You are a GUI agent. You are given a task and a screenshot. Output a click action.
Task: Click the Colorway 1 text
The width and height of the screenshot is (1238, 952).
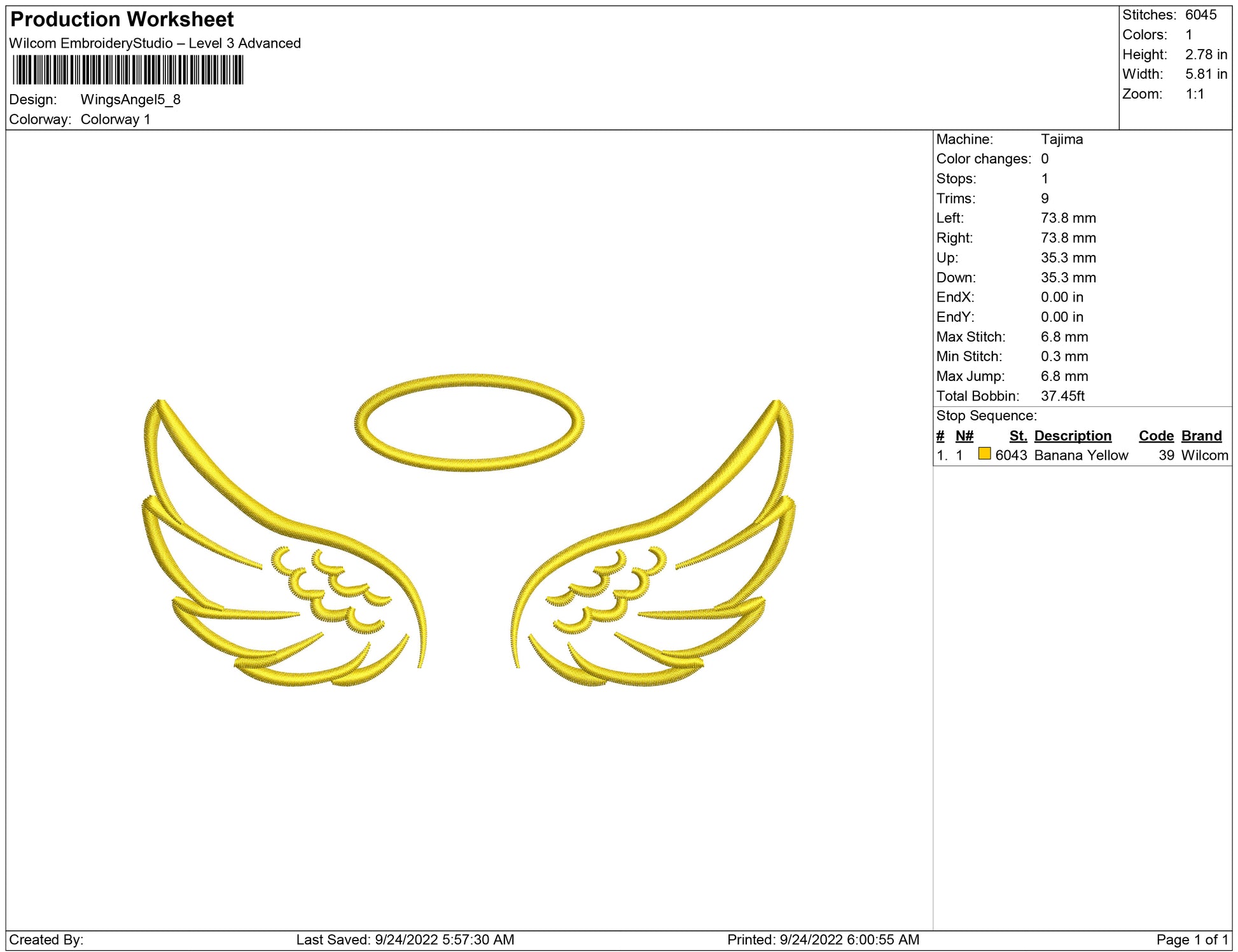pos(115,120)
